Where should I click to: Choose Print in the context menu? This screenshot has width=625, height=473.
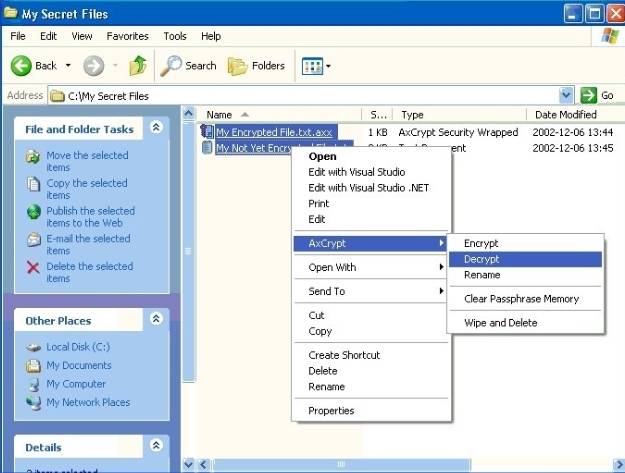(x=370, y=204)
